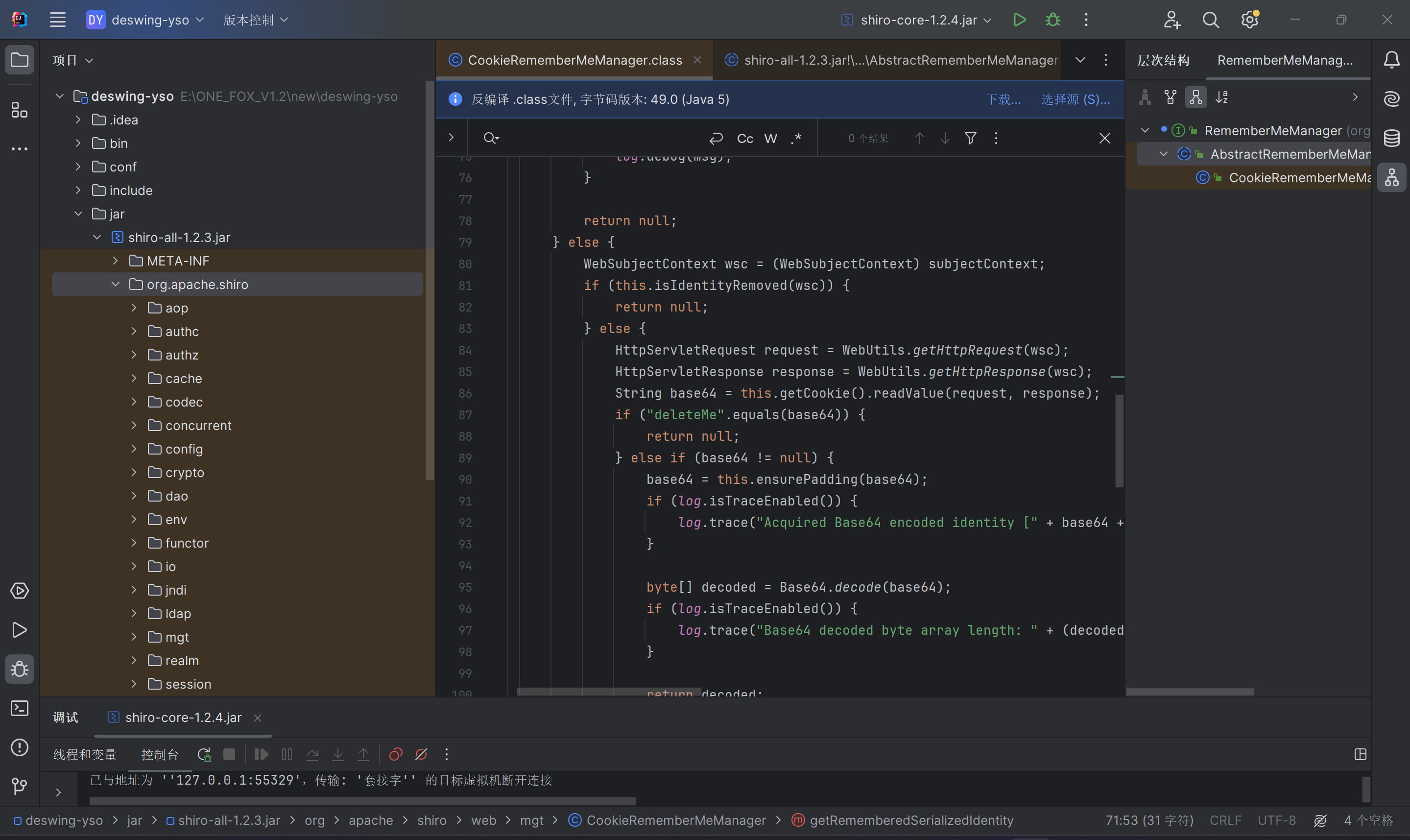Expand the crypto folder

pyautogui.click(x=134, y=472)
